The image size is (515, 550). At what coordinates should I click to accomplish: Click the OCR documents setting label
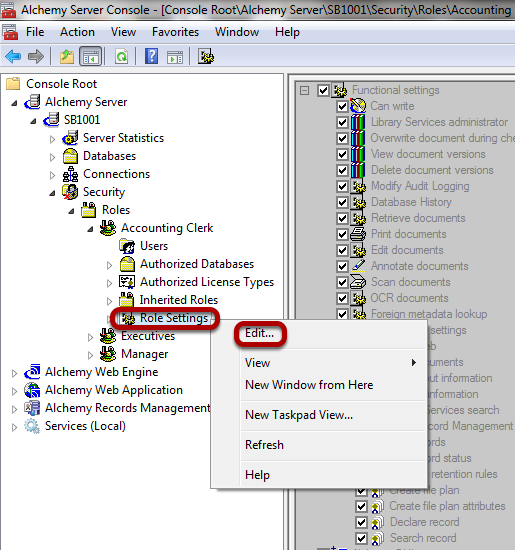pos(409,298)
